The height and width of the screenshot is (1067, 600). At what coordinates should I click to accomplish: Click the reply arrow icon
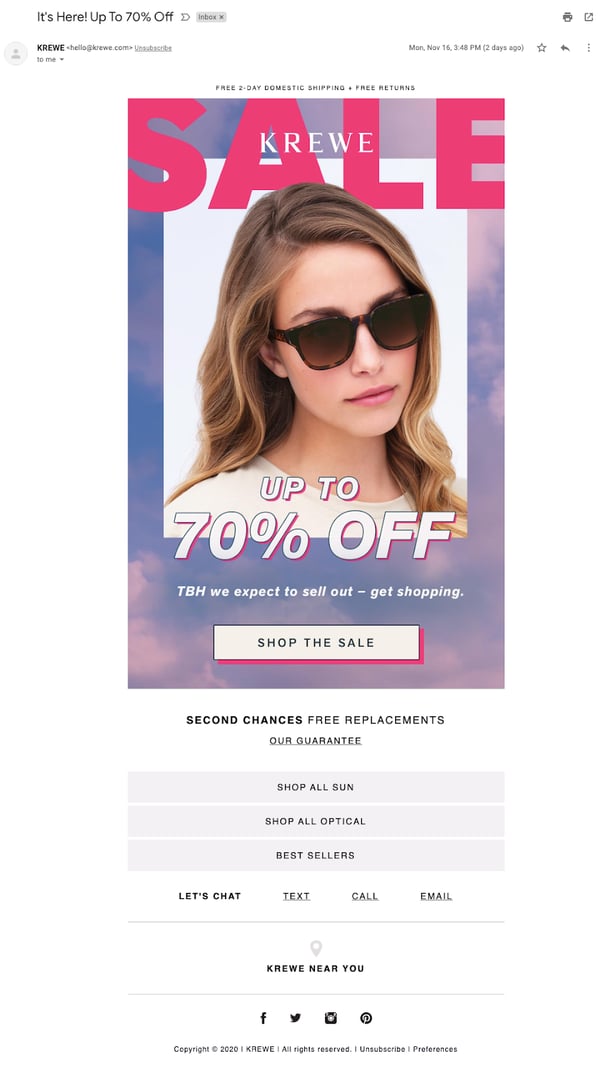(565, 48)
